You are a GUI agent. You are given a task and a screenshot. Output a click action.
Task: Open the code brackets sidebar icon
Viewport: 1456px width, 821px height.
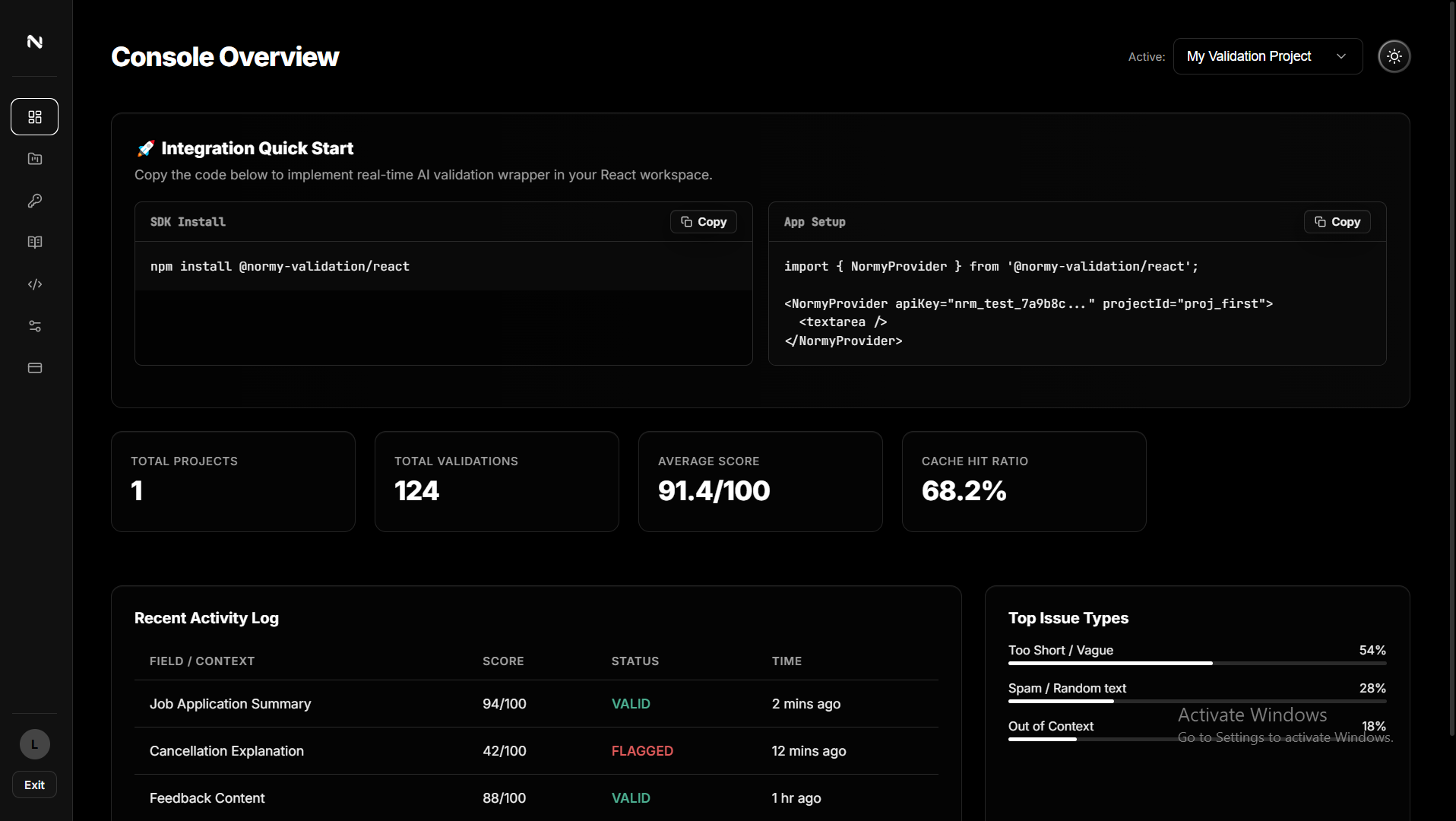coord(35,284)
